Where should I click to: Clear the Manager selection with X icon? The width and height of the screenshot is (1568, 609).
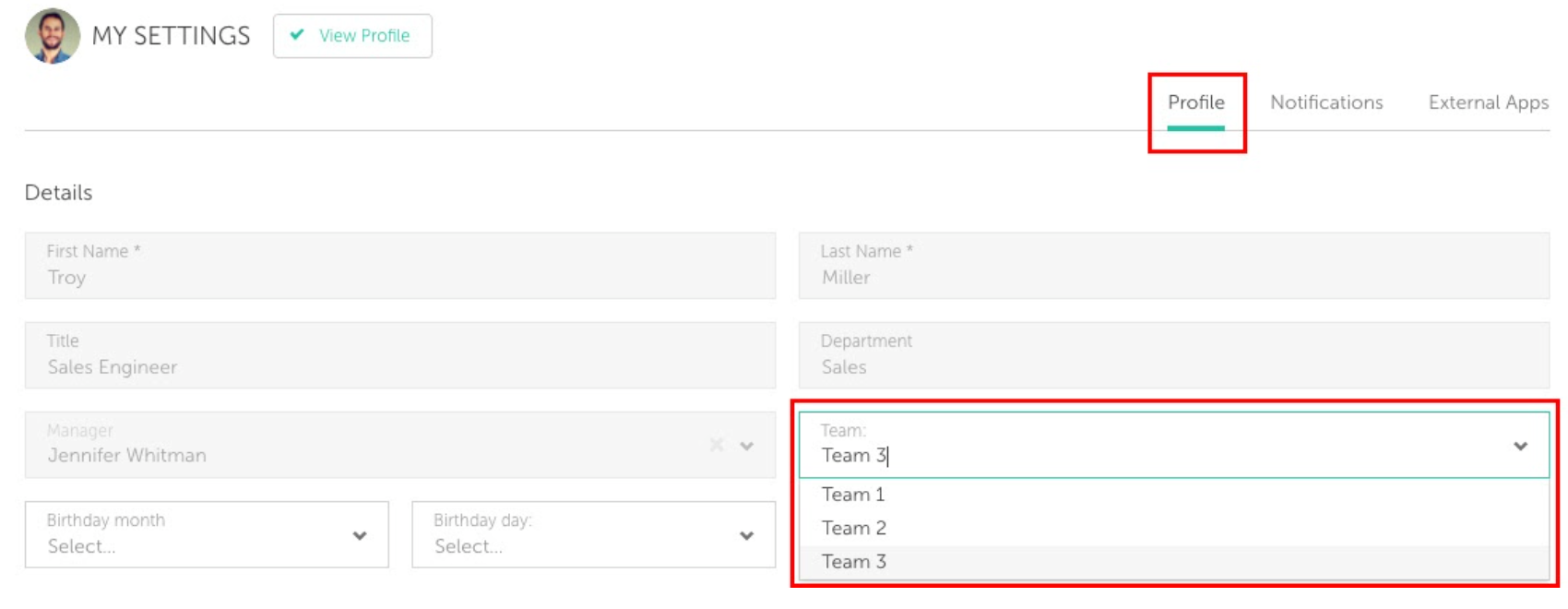[x=717, y=446]
